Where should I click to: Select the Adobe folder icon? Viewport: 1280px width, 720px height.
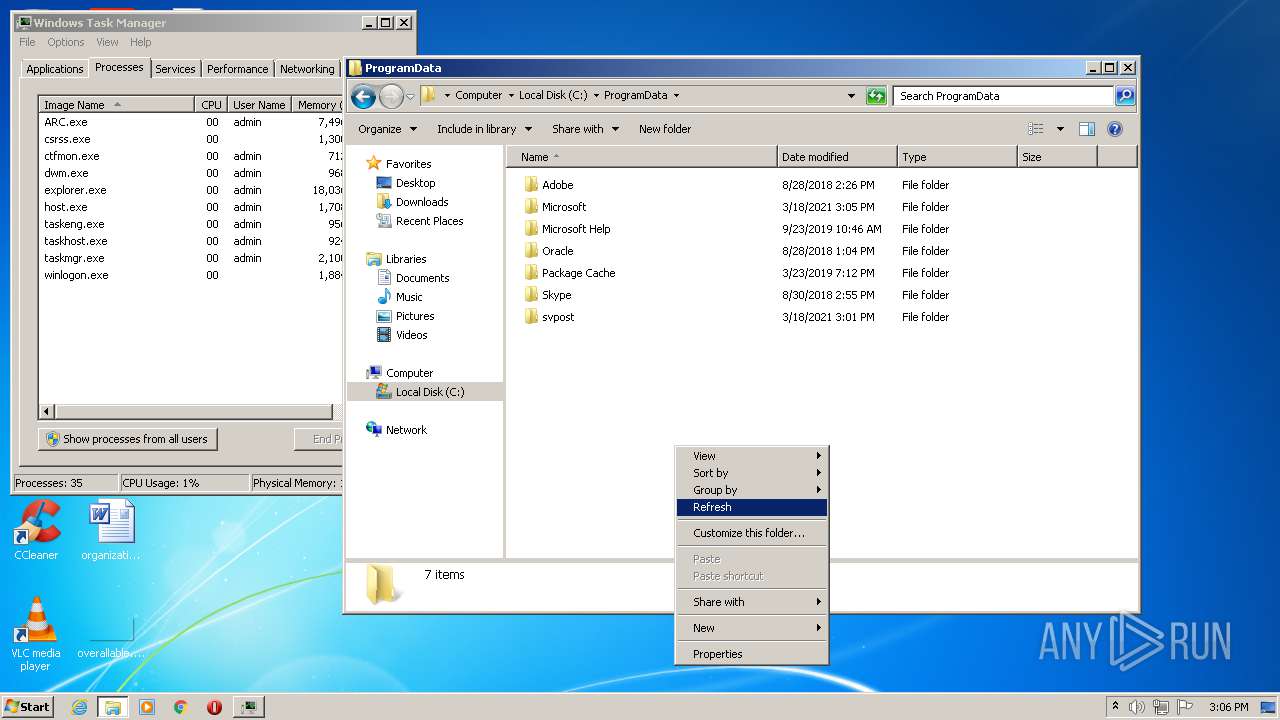pos(531,185)
